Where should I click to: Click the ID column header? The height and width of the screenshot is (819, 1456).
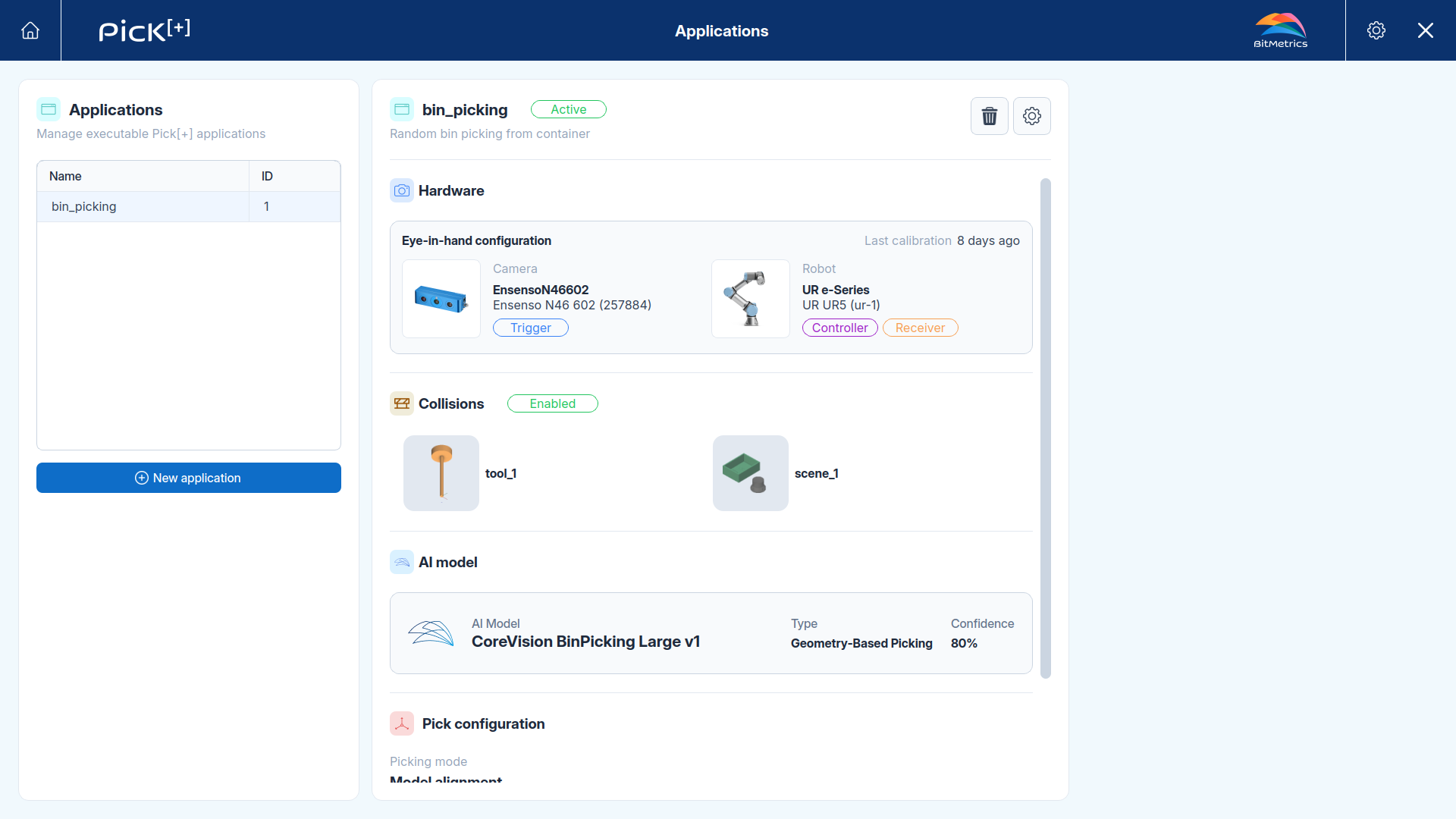click(x=295, y=176)
